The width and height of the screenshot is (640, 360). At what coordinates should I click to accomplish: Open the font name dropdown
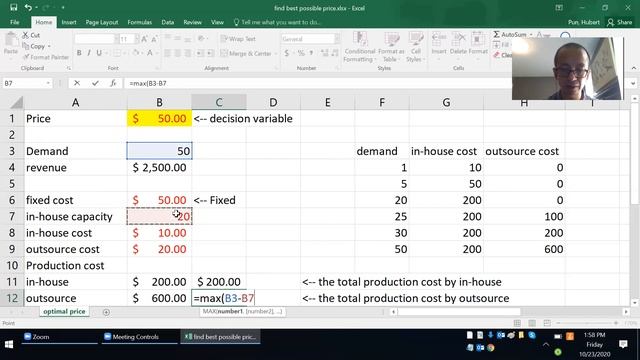(x=117, y=39)
